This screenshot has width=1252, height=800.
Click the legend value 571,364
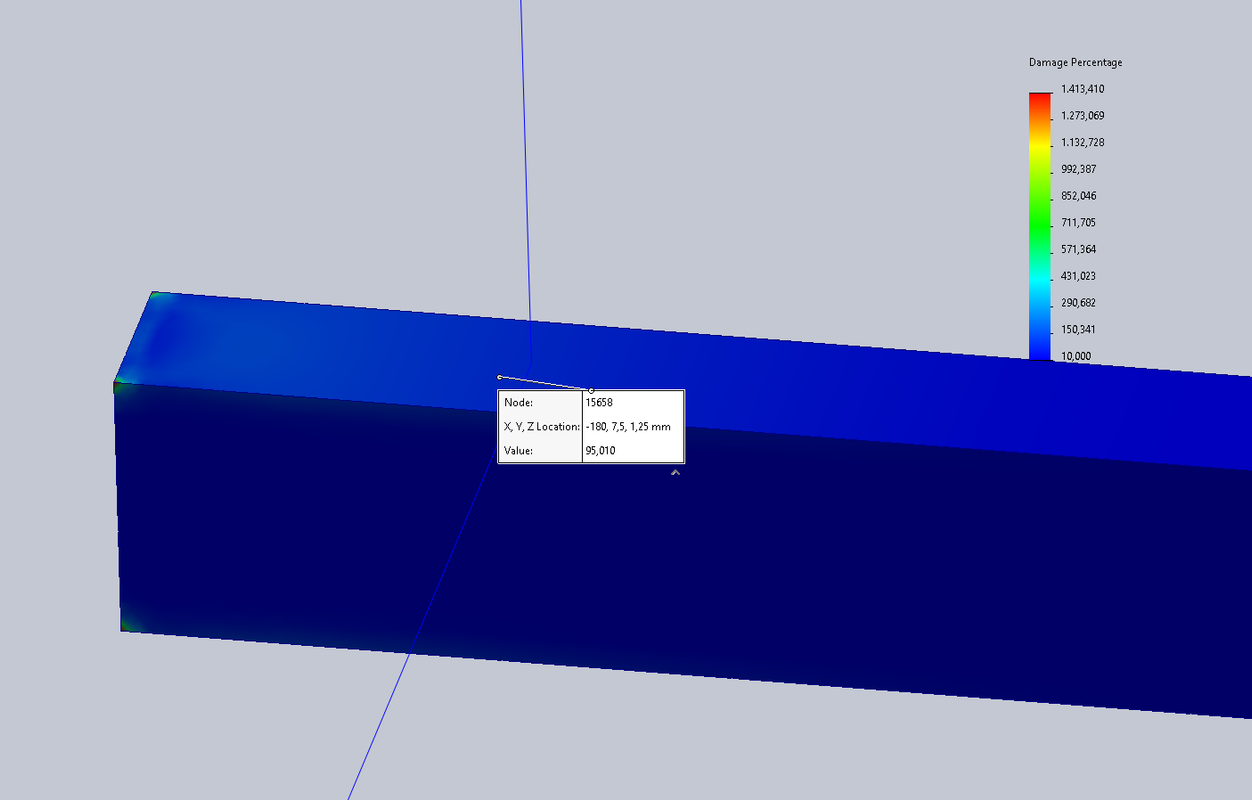pos(1079,249)
